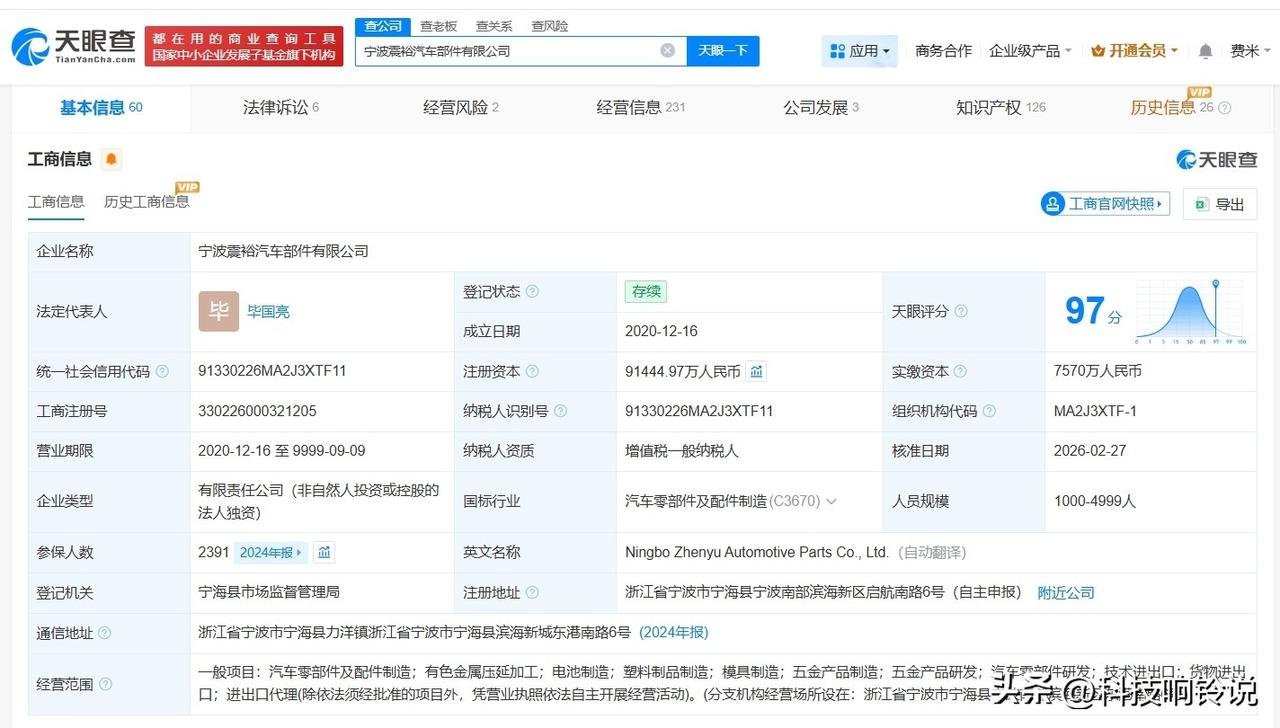Click the help icon beside 登记状态
Image resolution: width=1280 pixels, height=728 pixels.
[x=533, y=291]
